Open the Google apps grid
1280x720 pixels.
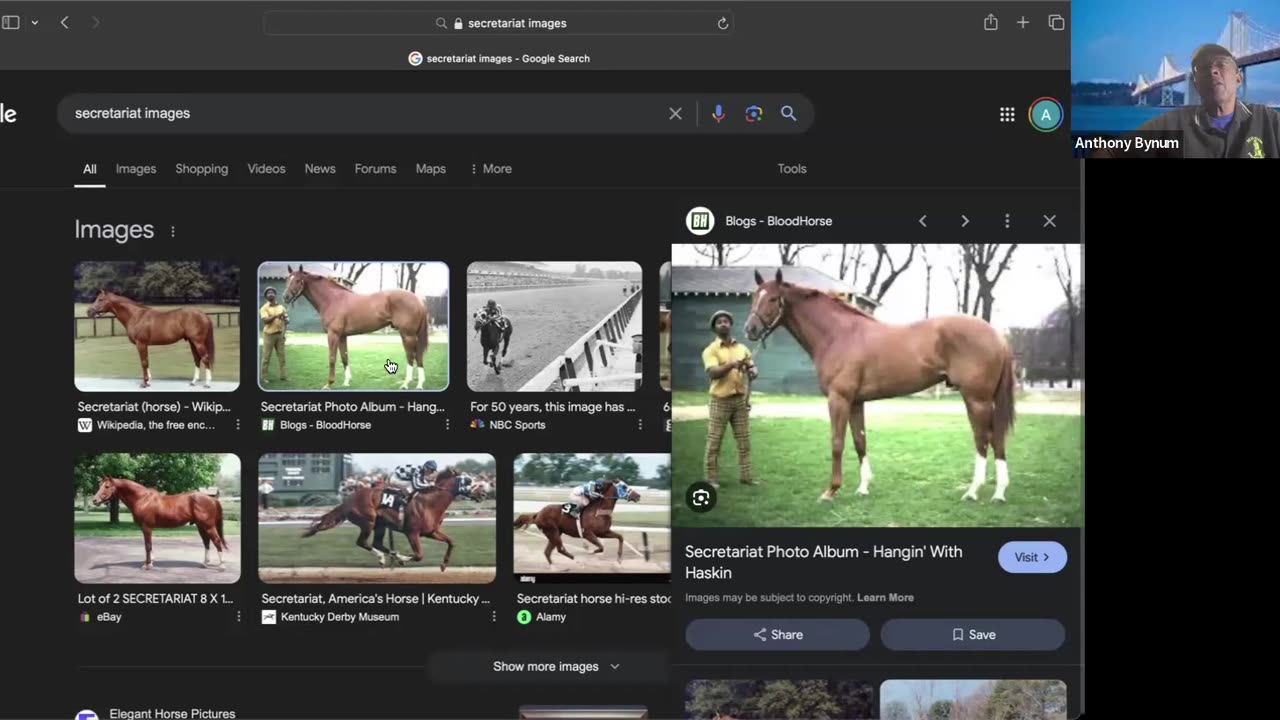1007,115
